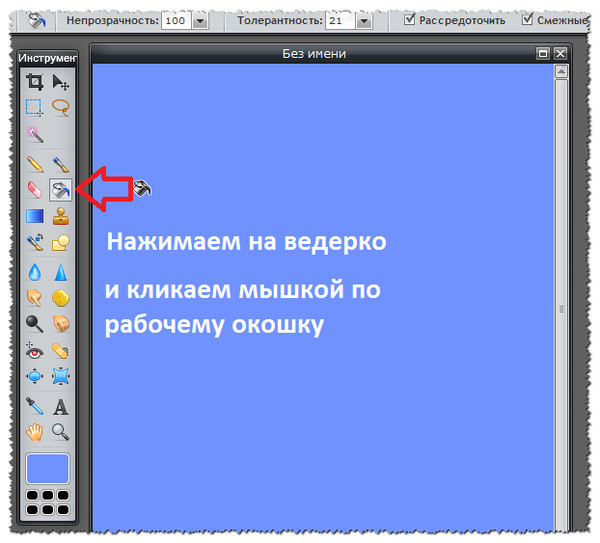Select the Spot Heal bandage tool
Viewport: 600px width, 543px height.
60,351
